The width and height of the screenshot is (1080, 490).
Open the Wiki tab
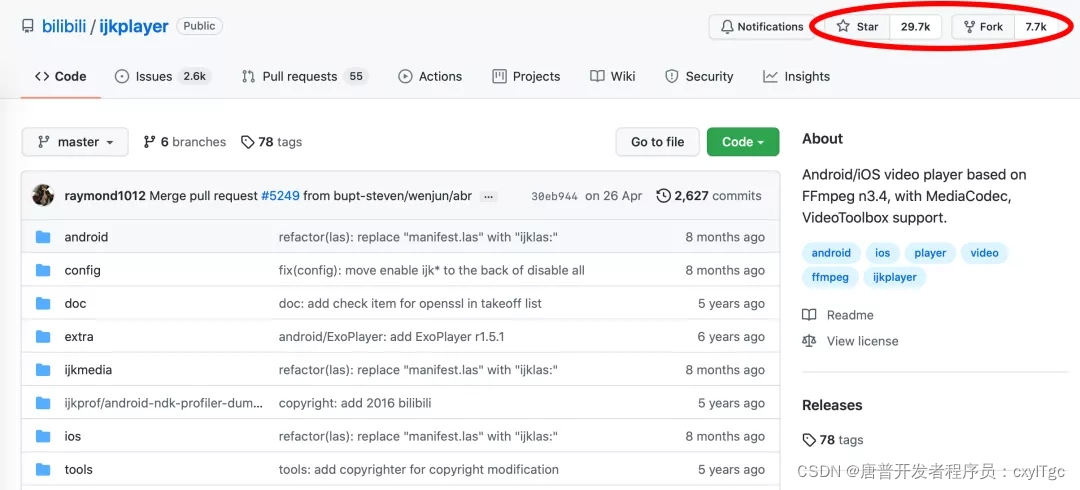[x=613, y=76]
